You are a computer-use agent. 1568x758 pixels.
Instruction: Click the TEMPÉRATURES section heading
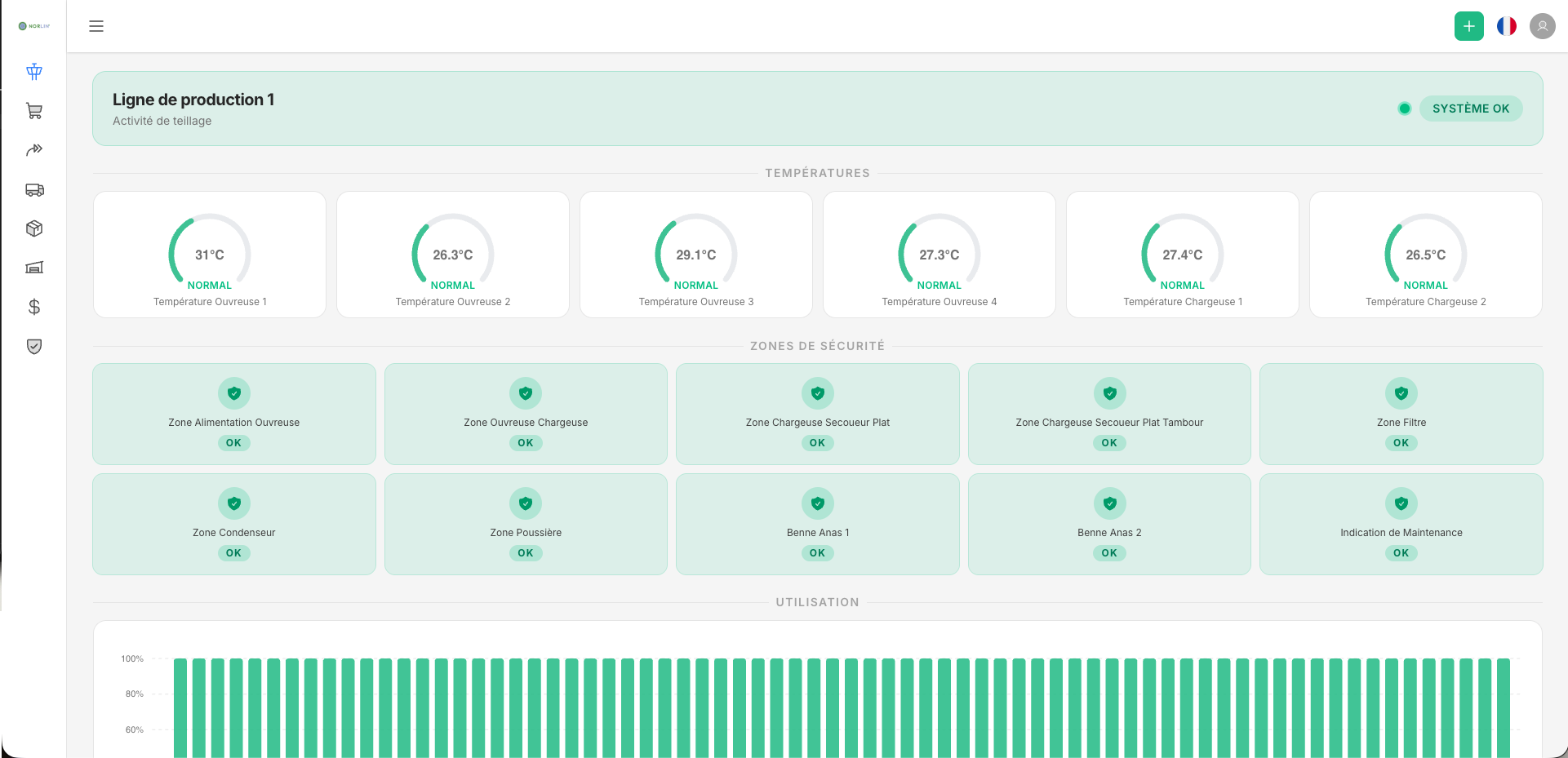tap(818, 173)
